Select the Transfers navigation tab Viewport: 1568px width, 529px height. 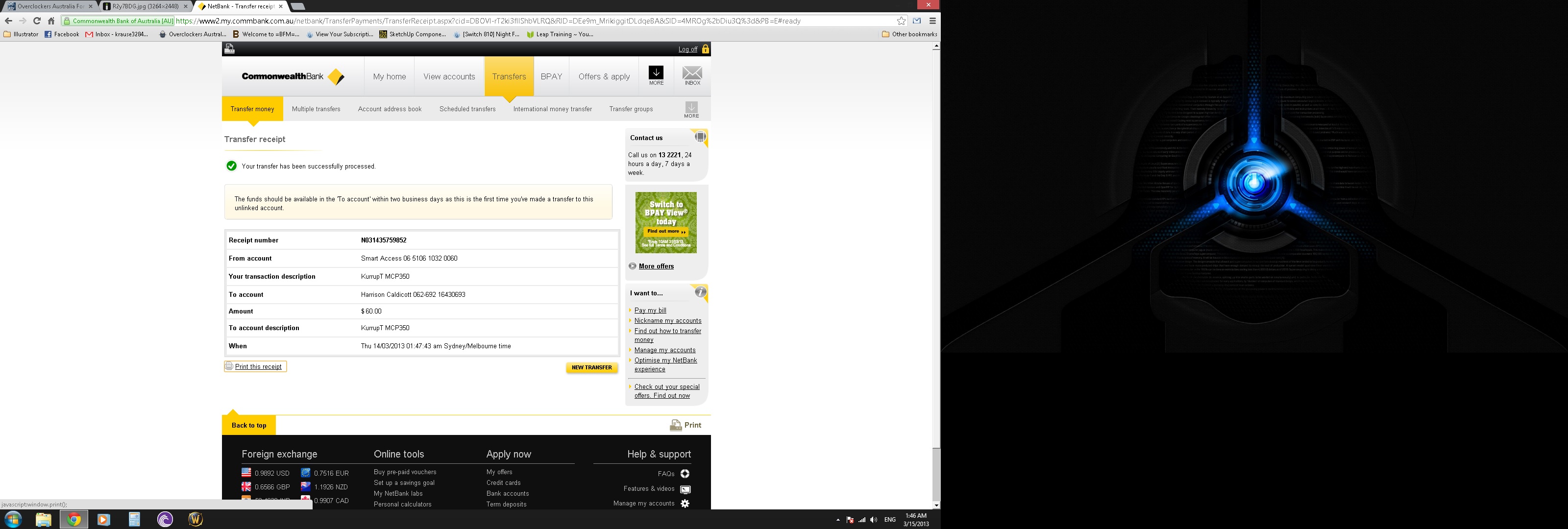tap(509, 77)
